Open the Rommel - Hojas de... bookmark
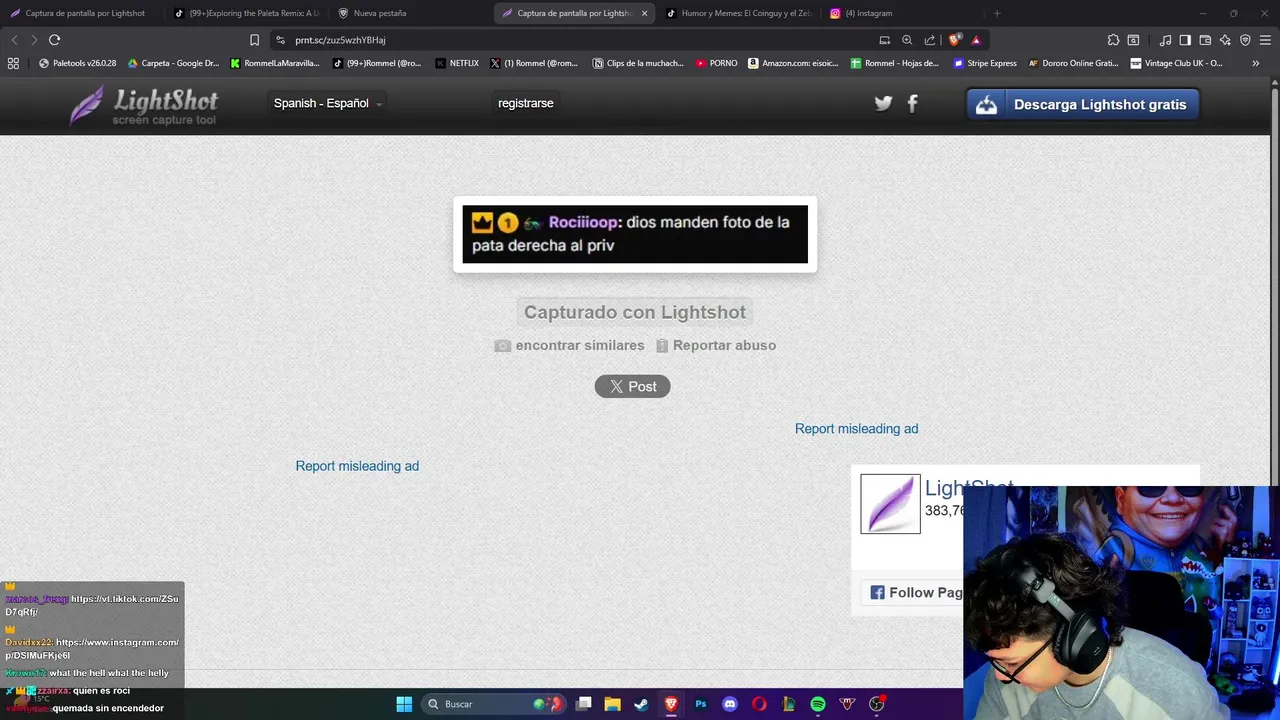The height and width of the screenshot is (720, 1280). (x=895, y=63)
